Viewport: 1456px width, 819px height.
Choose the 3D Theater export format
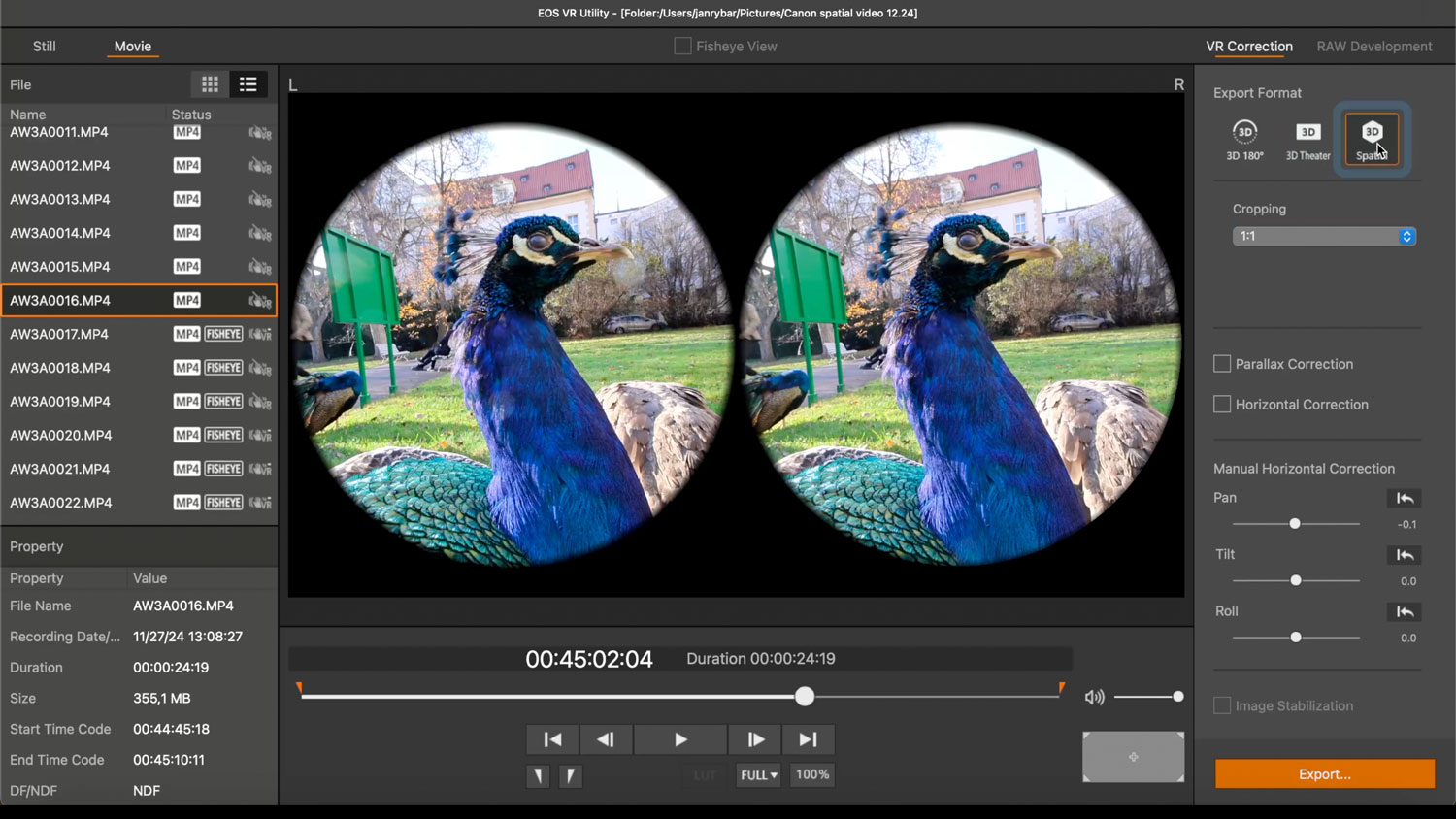click(1307, 139)
